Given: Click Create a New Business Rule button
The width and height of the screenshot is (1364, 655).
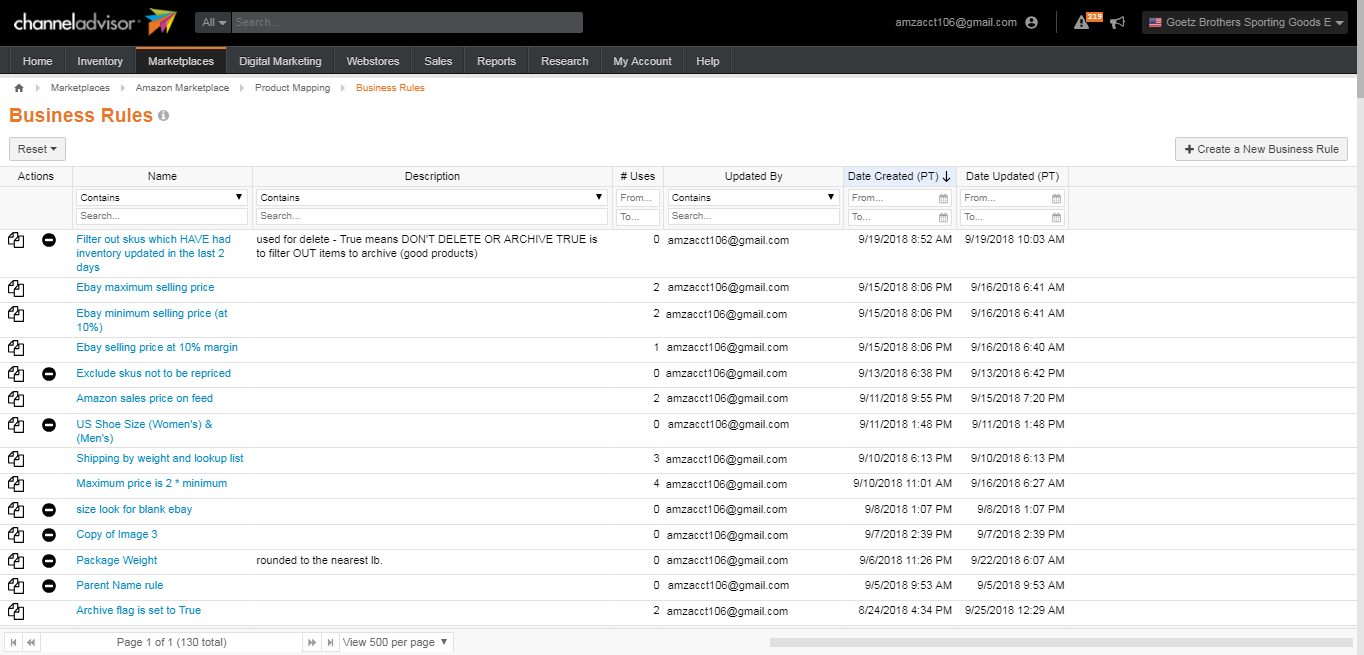Looking at the screenshot, I should [1261, 149].
